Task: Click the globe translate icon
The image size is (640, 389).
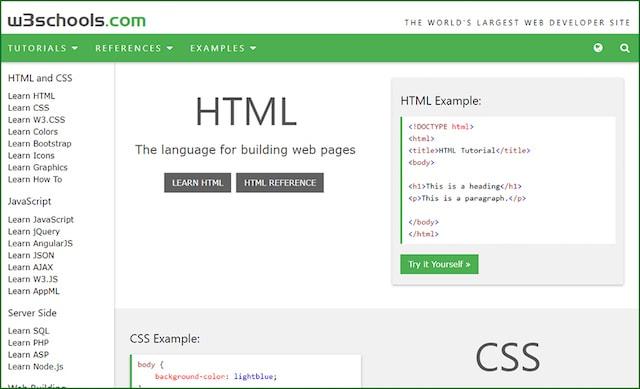Action: pyautogui.click(x=598, y=48)
